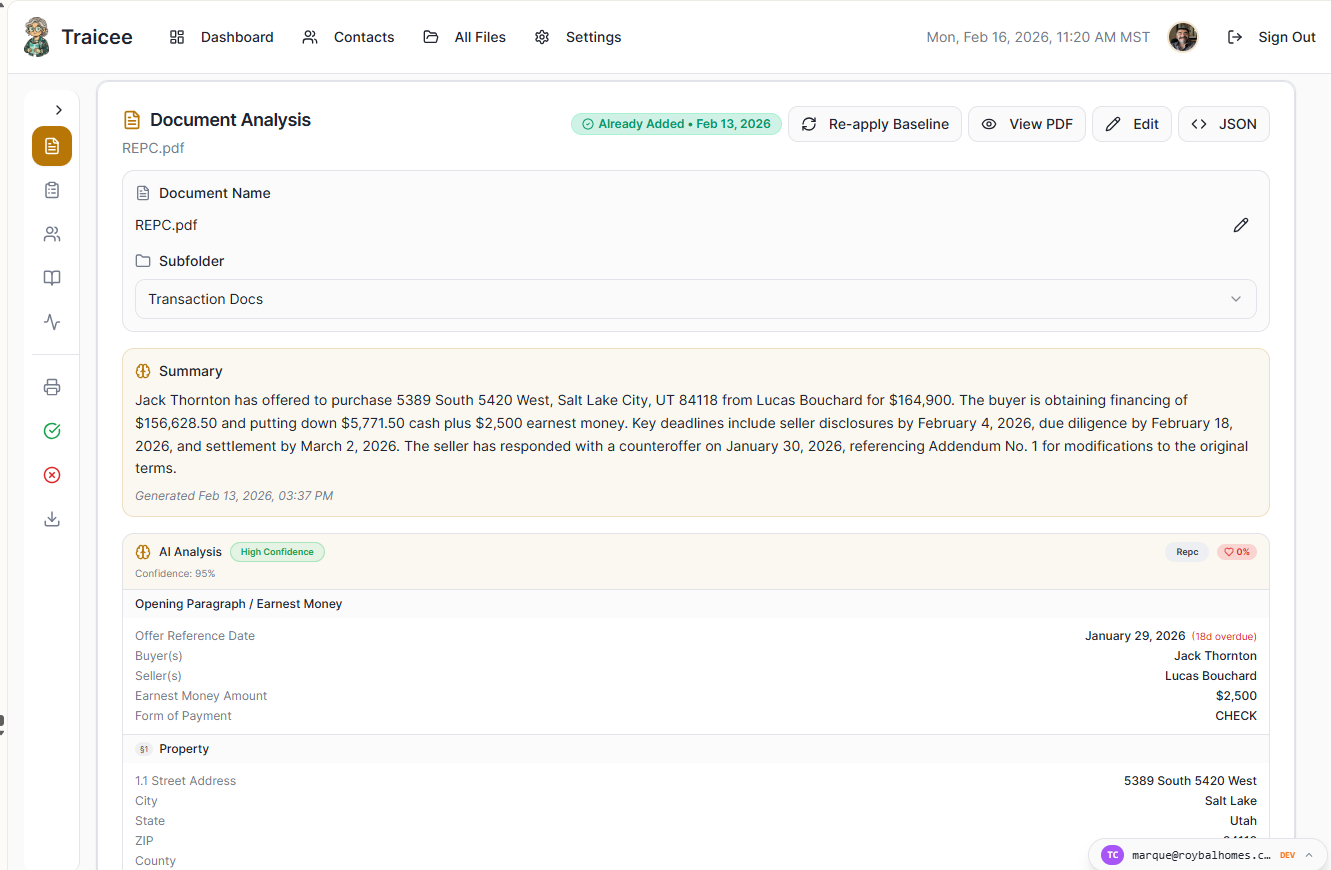Viewport: 1331px width, 870px height.
Task: Click the View PDF button
Action: pos(1026,124)
